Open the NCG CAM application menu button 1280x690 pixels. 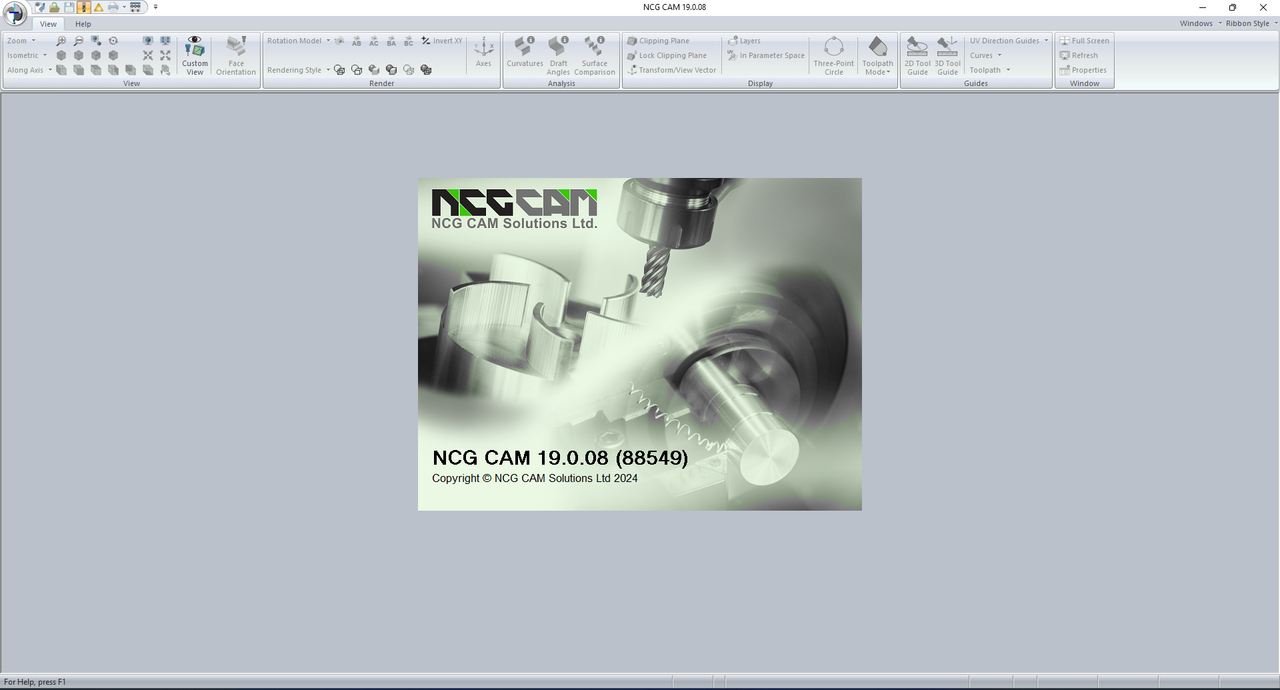tap(15, 14)
